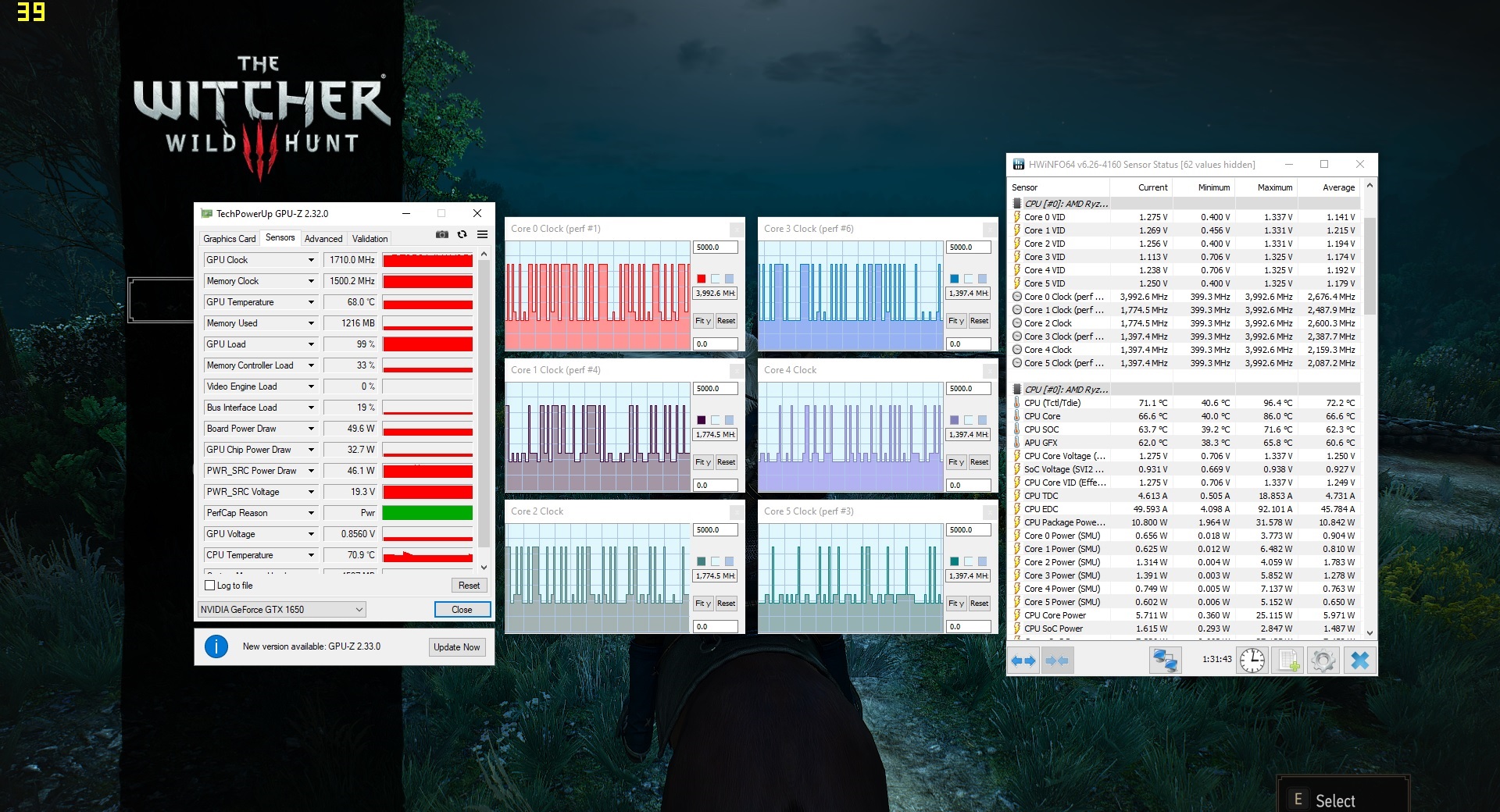The image size is (1500, 812).
Task: Close the Core 1 Clock graph window
Action: coord(737,371)
